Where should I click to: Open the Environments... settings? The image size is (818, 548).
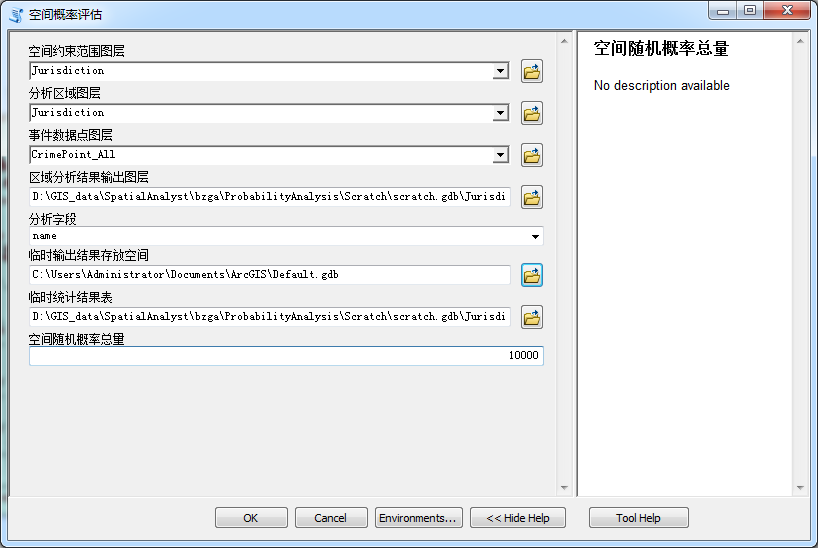coord(418,518)
